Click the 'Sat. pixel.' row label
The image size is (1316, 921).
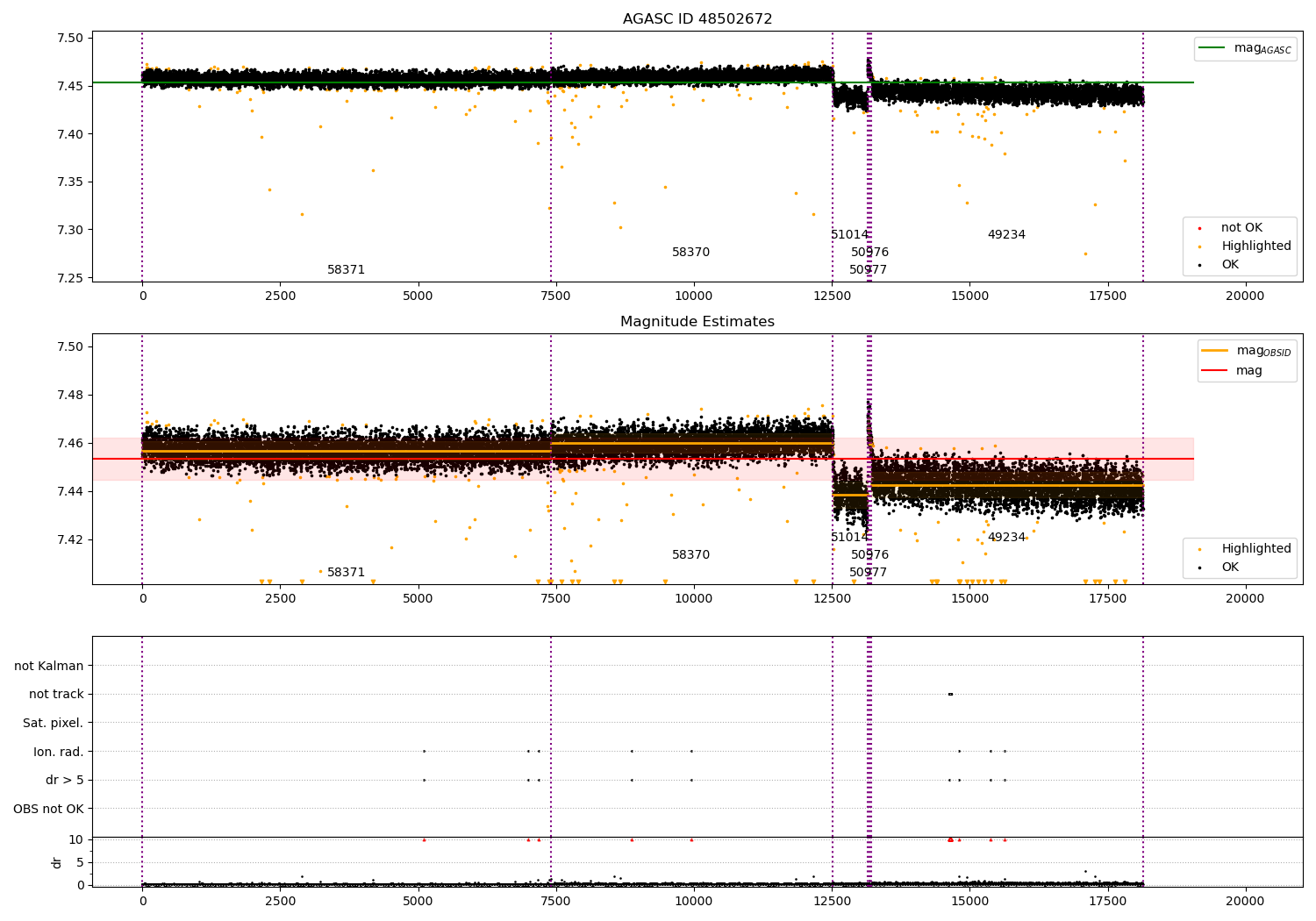tap(54, 724)
